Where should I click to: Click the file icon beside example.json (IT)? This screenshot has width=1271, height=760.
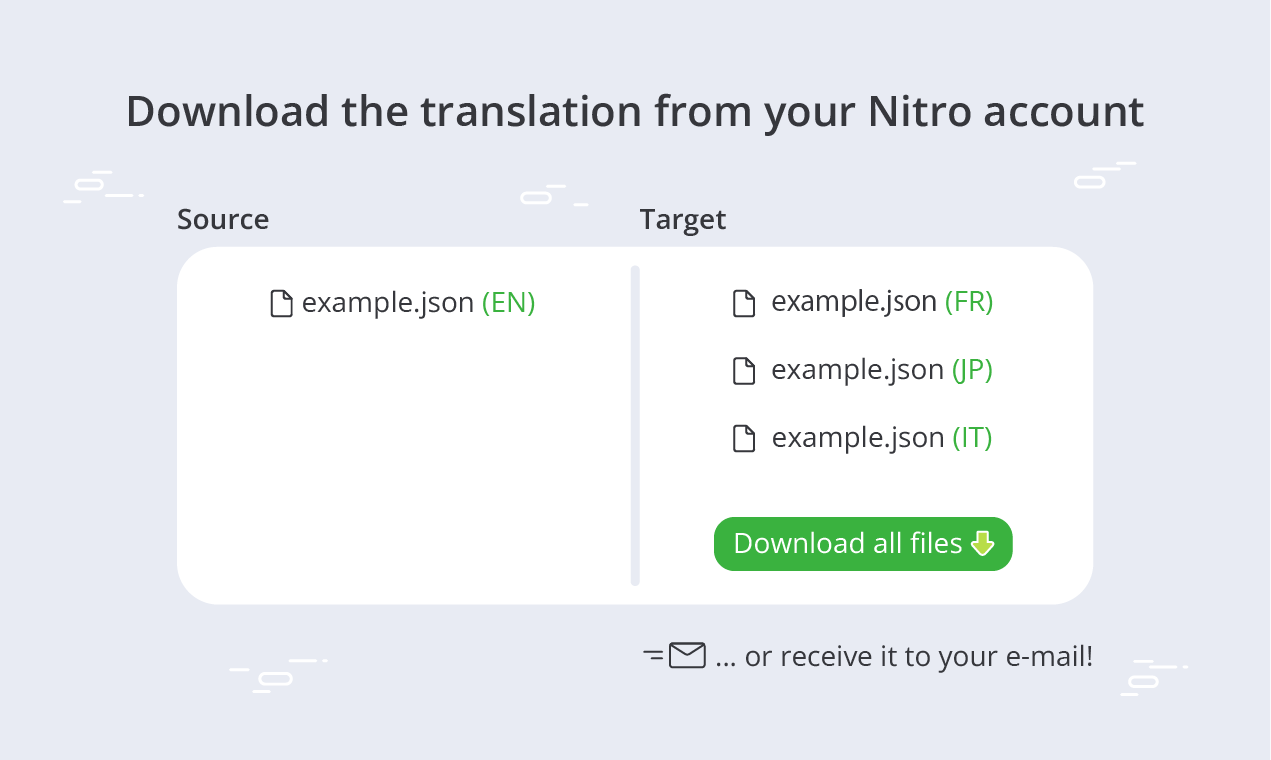click(744, 439)
